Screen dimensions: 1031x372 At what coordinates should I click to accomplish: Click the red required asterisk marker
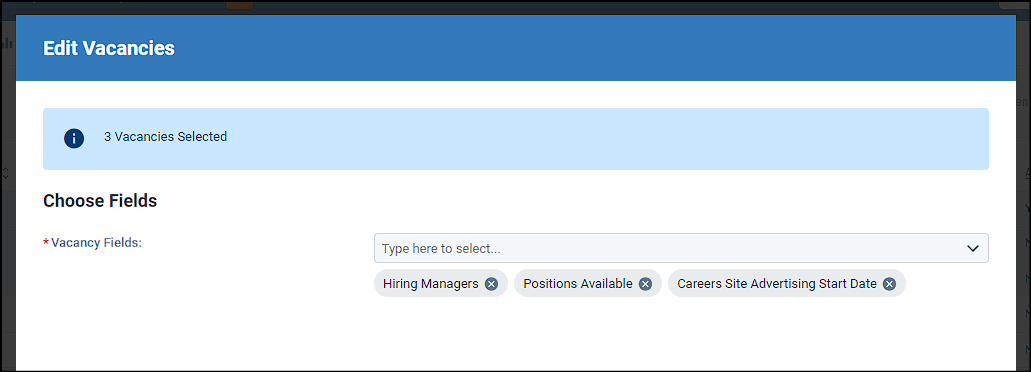(x=46, y=243)
